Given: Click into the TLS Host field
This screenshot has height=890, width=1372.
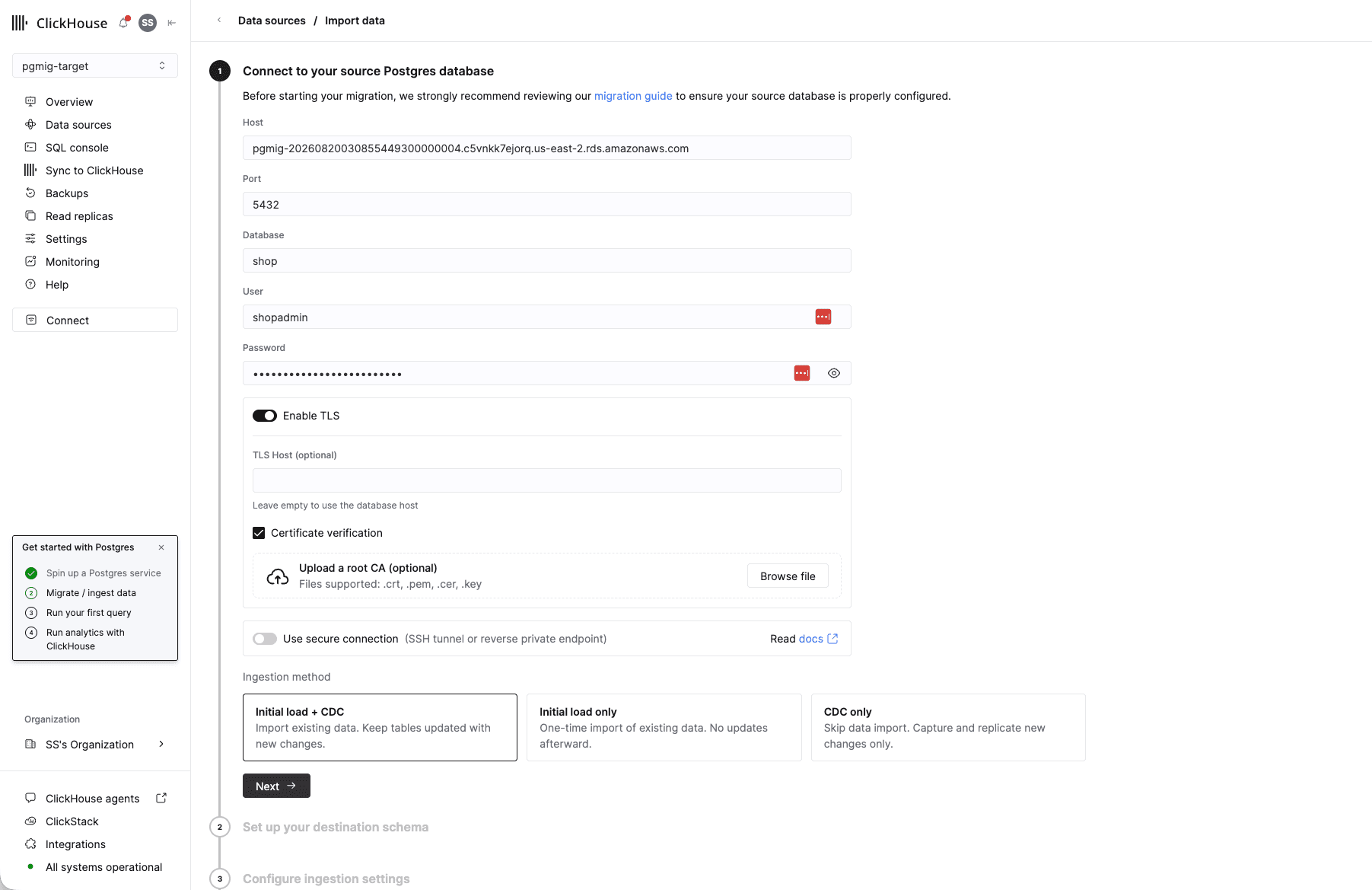Looking at the screenshot, I should pyautogui.click(x=546, y=480).
